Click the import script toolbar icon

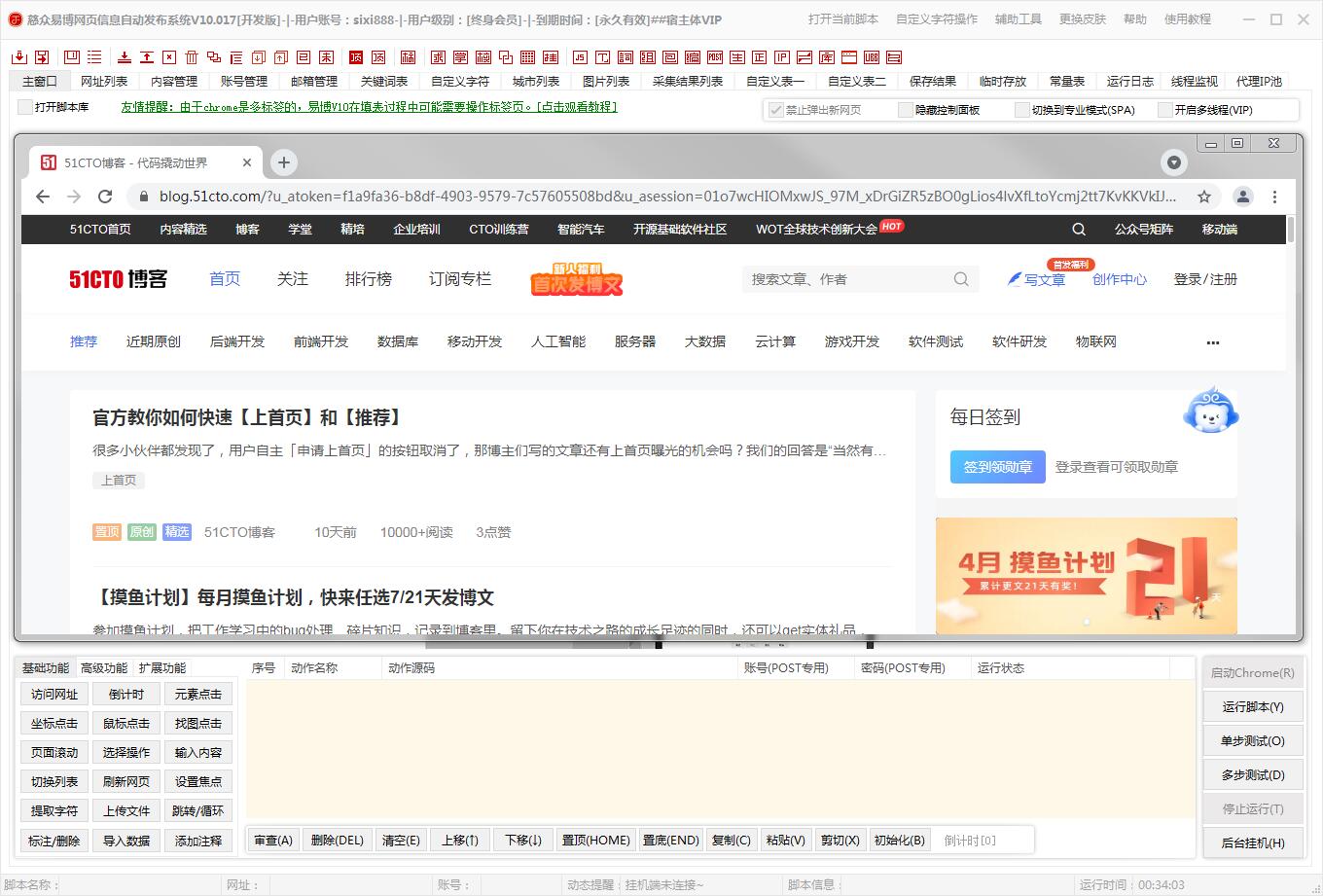tap(18, 57)
